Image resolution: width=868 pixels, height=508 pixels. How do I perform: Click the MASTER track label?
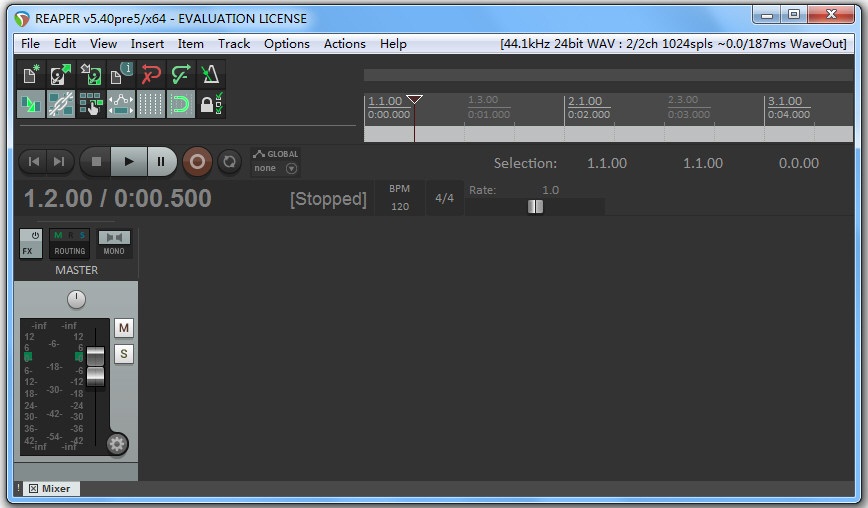76,270
